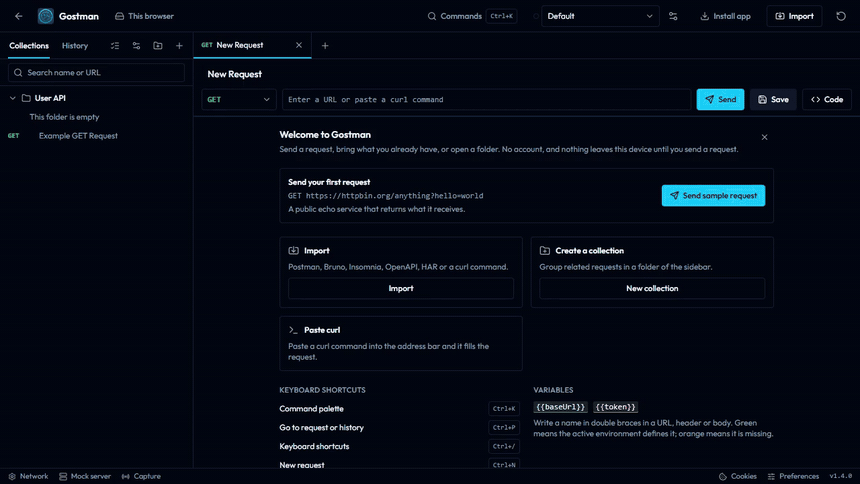Viewport: 860px width, 484px height.
Task: Open Preferences in status bar
Action: (793, 476)
